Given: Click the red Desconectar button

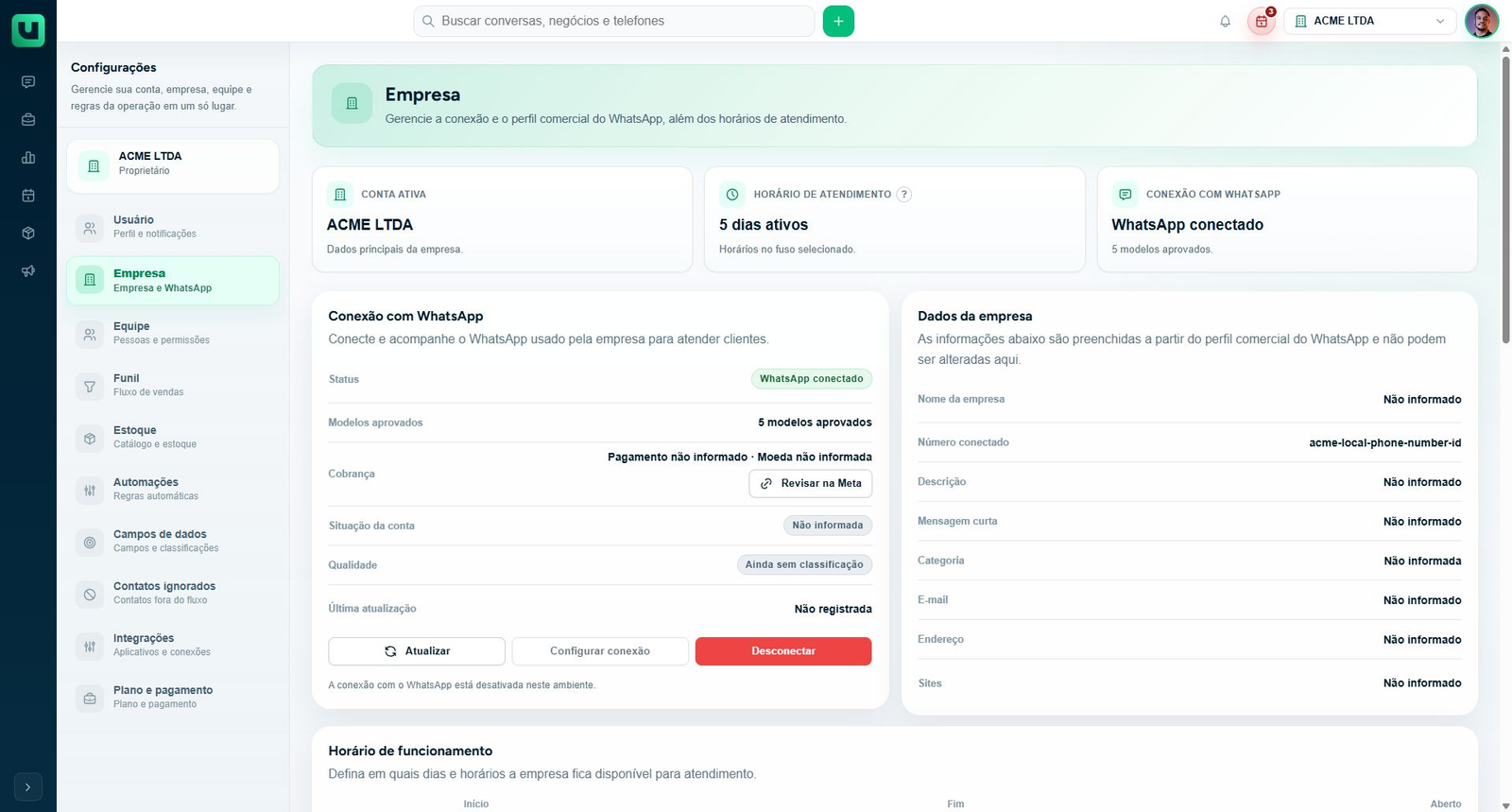Looking at the screenshot, I should coord(783,651).
